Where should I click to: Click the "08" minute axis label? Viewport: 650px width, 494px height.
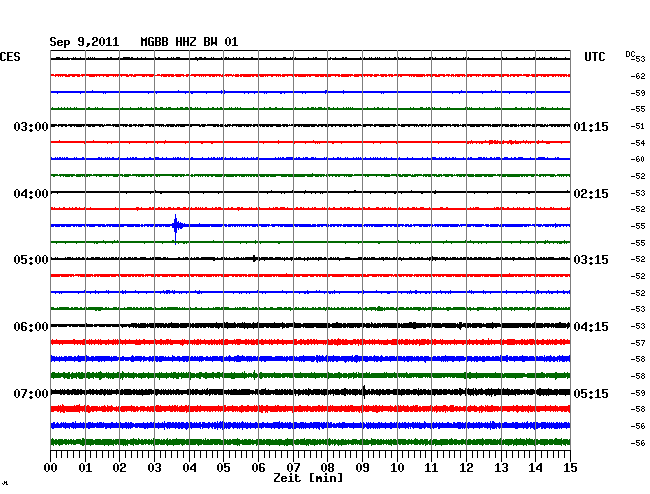(x=327, y=468)
